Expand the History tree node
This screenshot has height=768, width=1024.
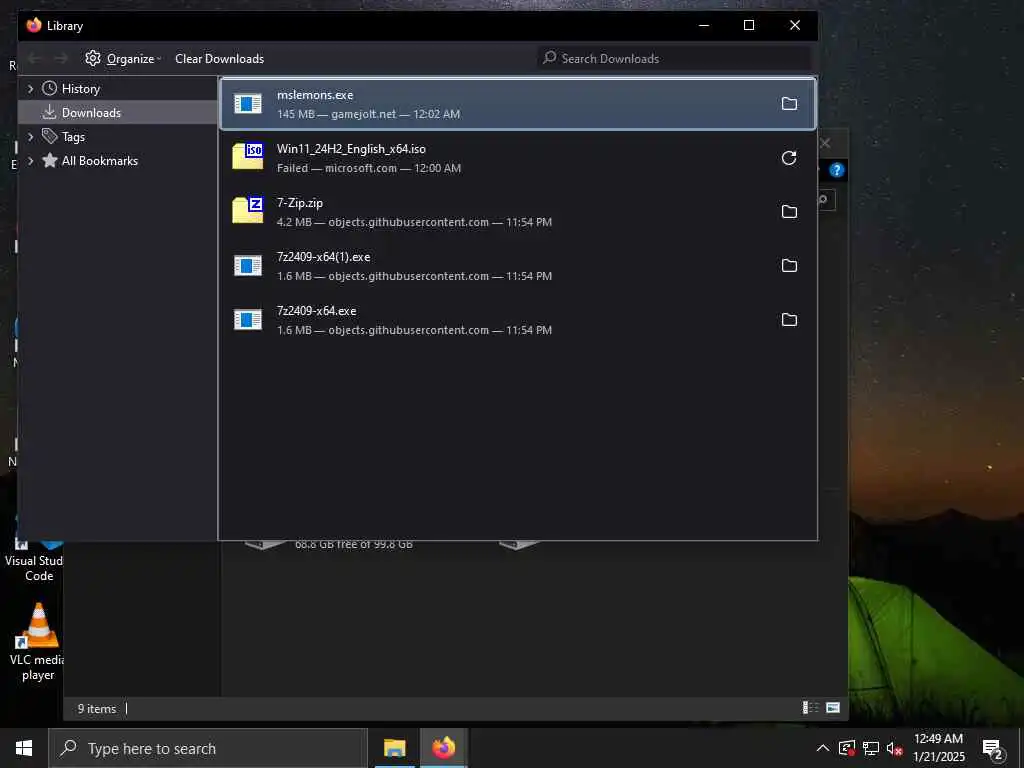(x=30, y=88)
